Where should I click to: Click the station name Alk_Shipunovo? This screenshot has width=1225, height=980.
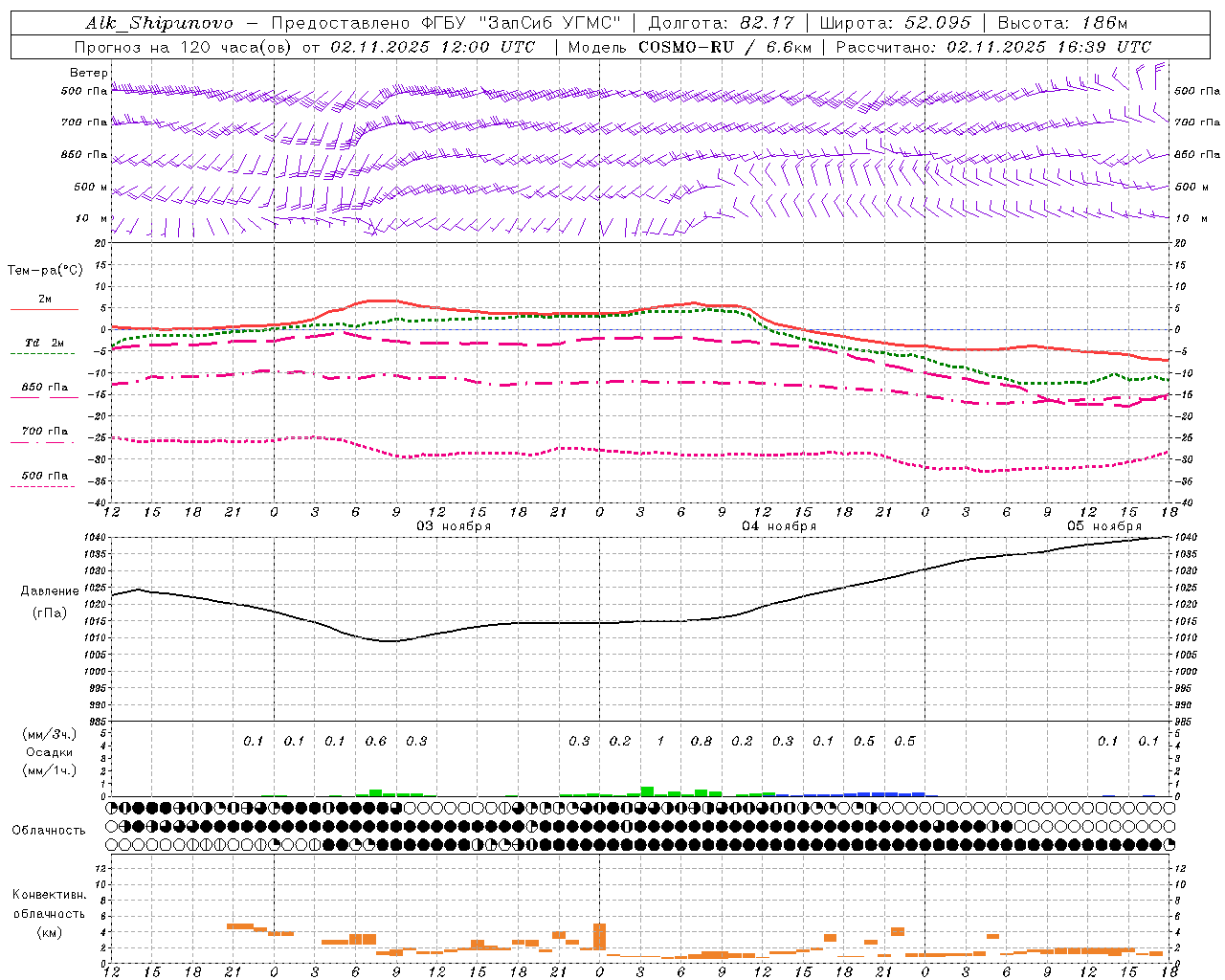pos(159,23)
